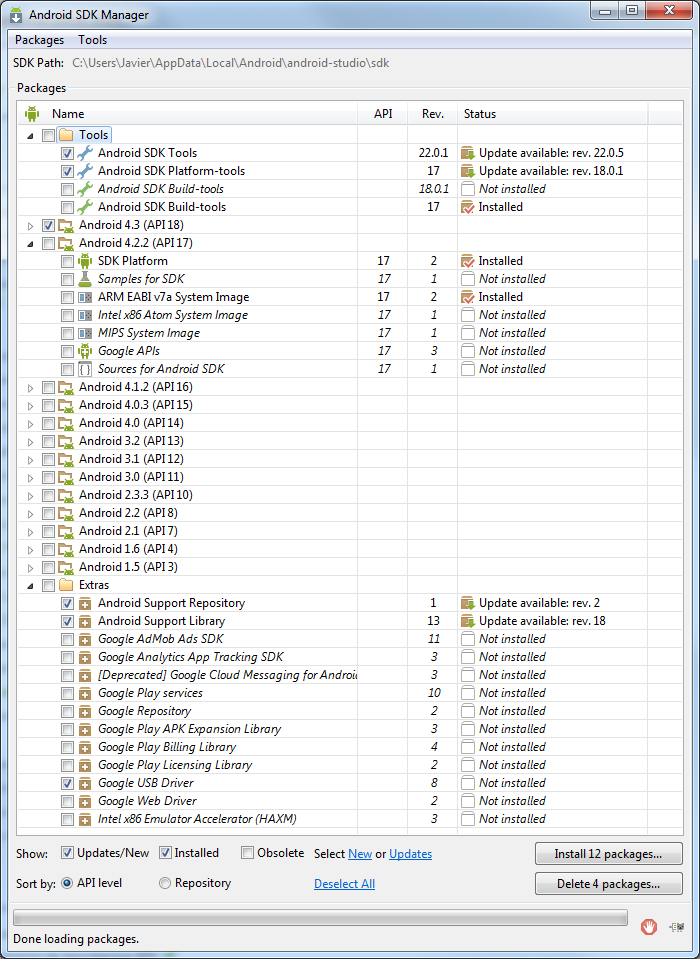The height and width of the screenshot is (959, 700).
Task: Click the ARM EABI v7a System Image icon
Action: 85,297
